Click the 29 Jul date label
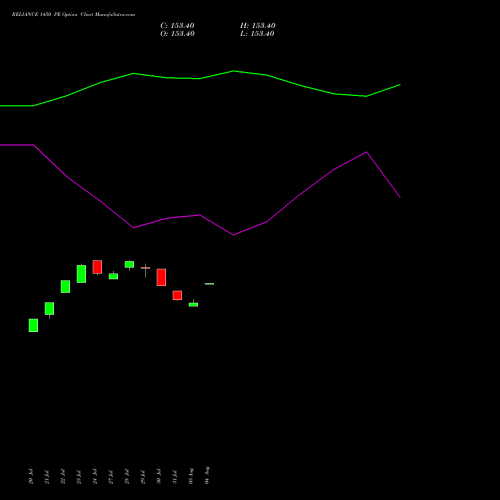The image size is (500, 500). pyautogui.click(x=143, y=477)
